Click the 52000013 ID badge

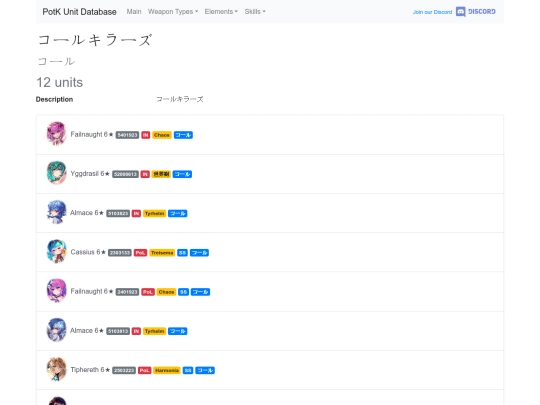[125, 174]
